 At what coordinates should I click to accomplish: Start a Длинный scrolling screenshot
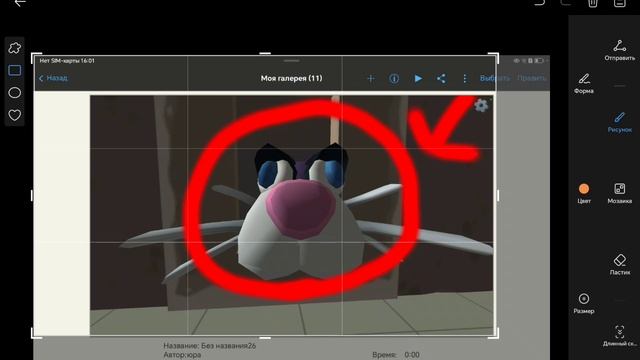620,336
